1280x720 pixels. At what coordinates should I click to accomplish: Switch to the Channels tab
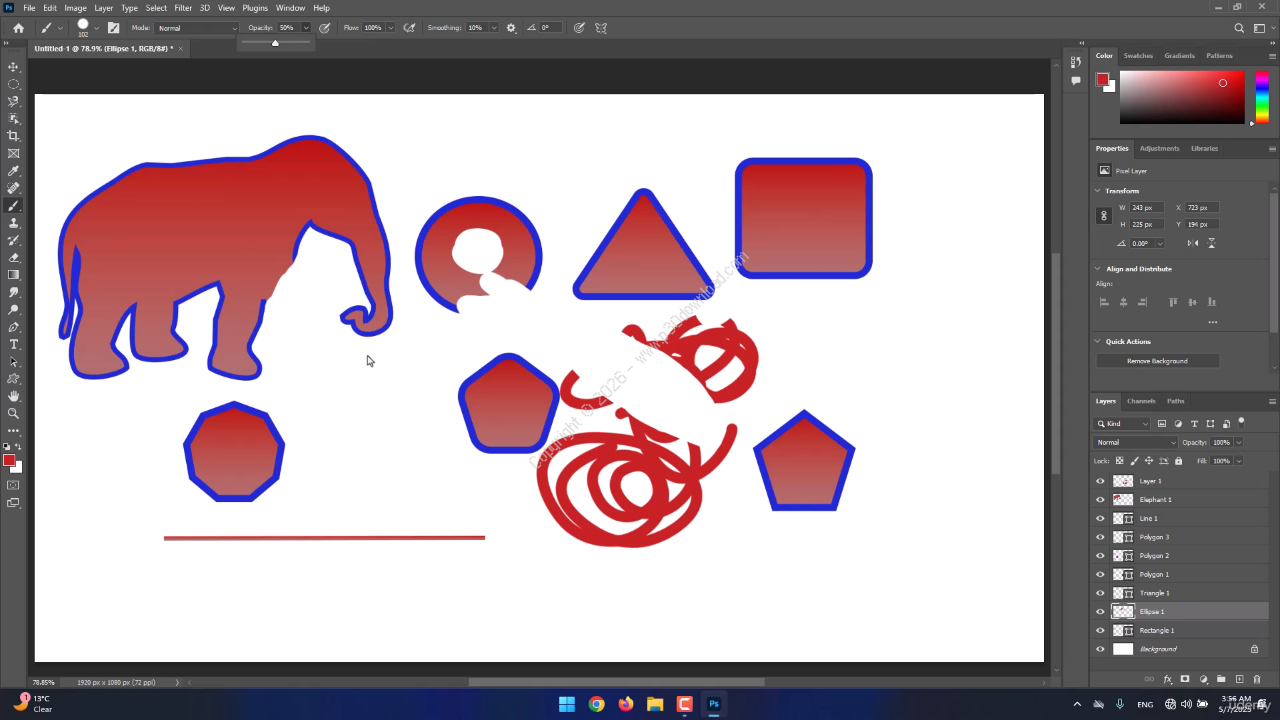click(1141, 401)
